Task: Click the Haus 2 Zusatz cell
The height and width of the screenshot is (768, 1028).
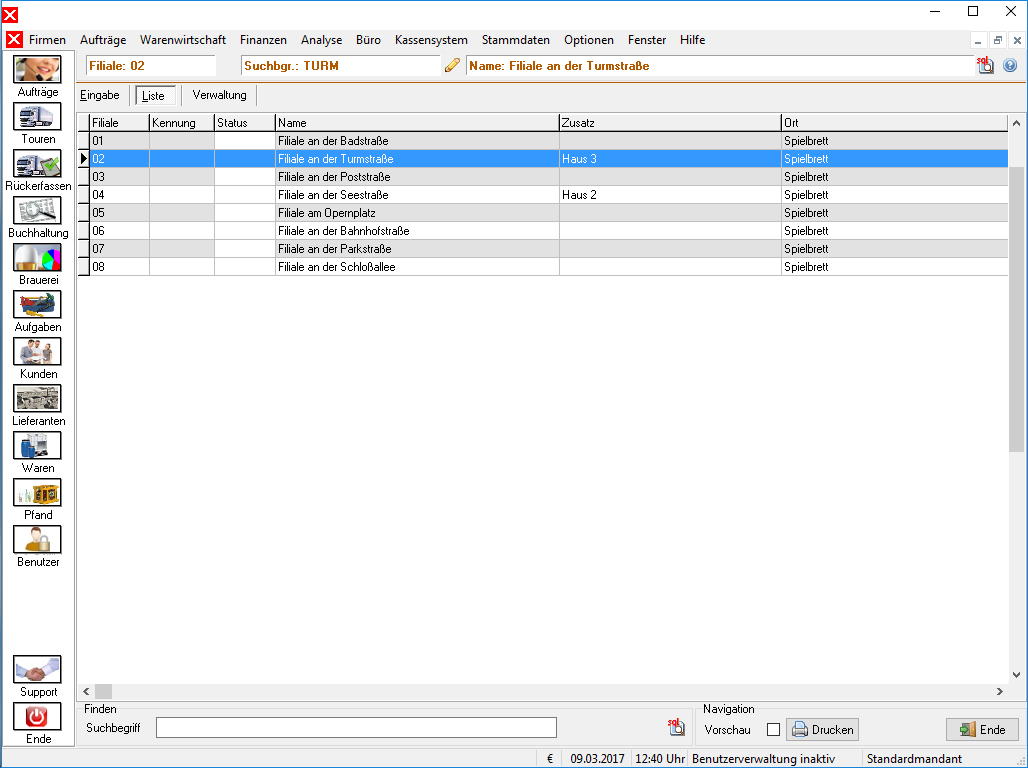Action: click(670, 195)
